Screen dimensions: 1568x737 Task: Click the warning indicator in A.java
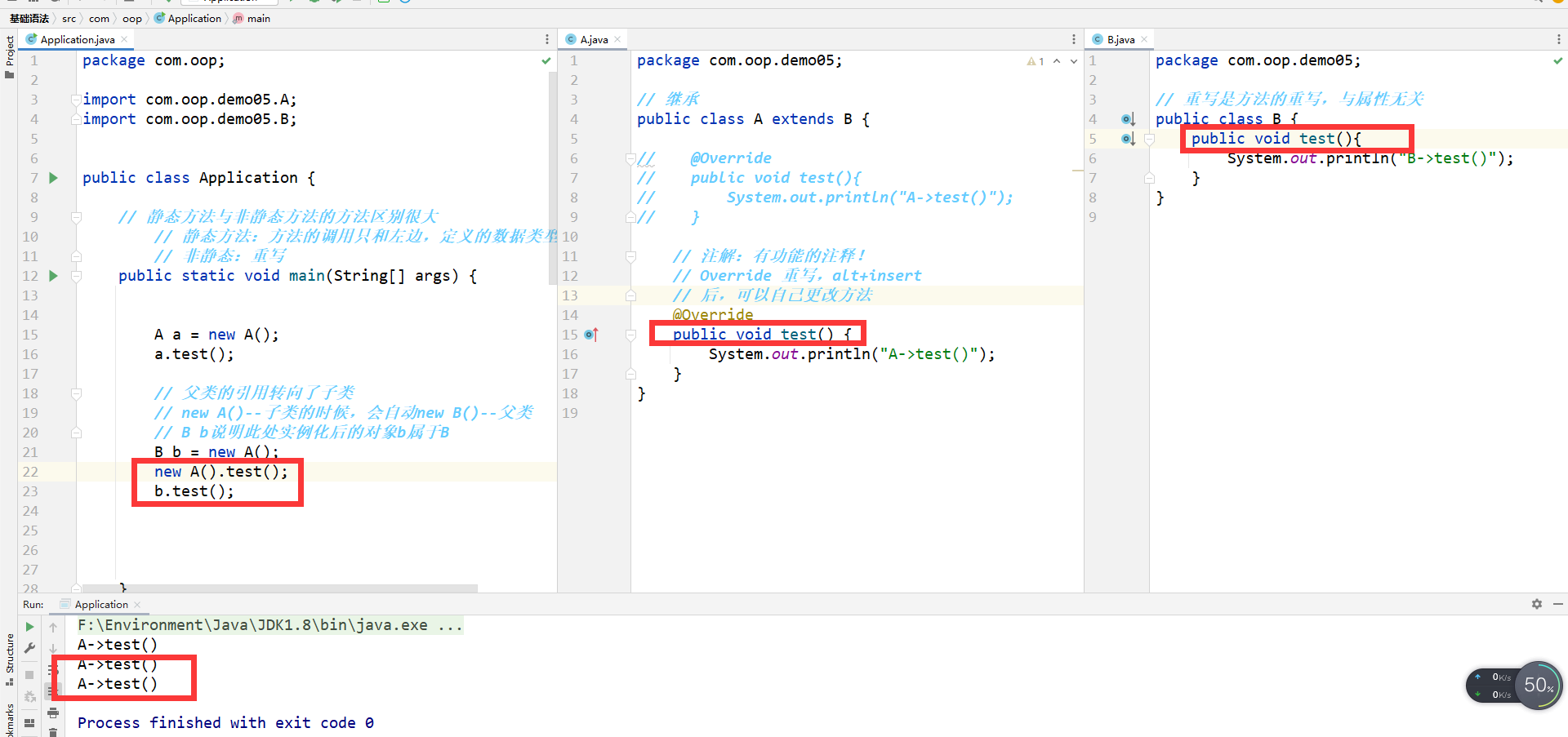[x=1036, y=61]
